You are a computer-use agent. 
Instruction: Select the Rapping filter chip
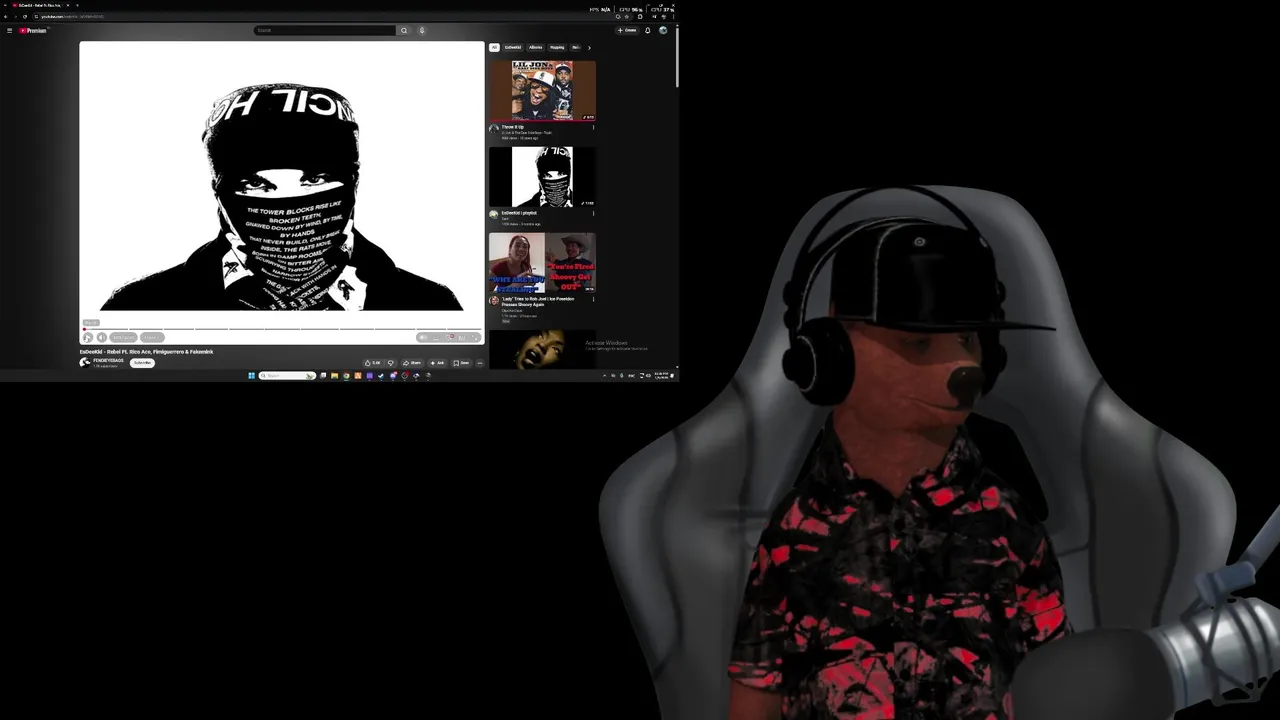tap(557, 47)
